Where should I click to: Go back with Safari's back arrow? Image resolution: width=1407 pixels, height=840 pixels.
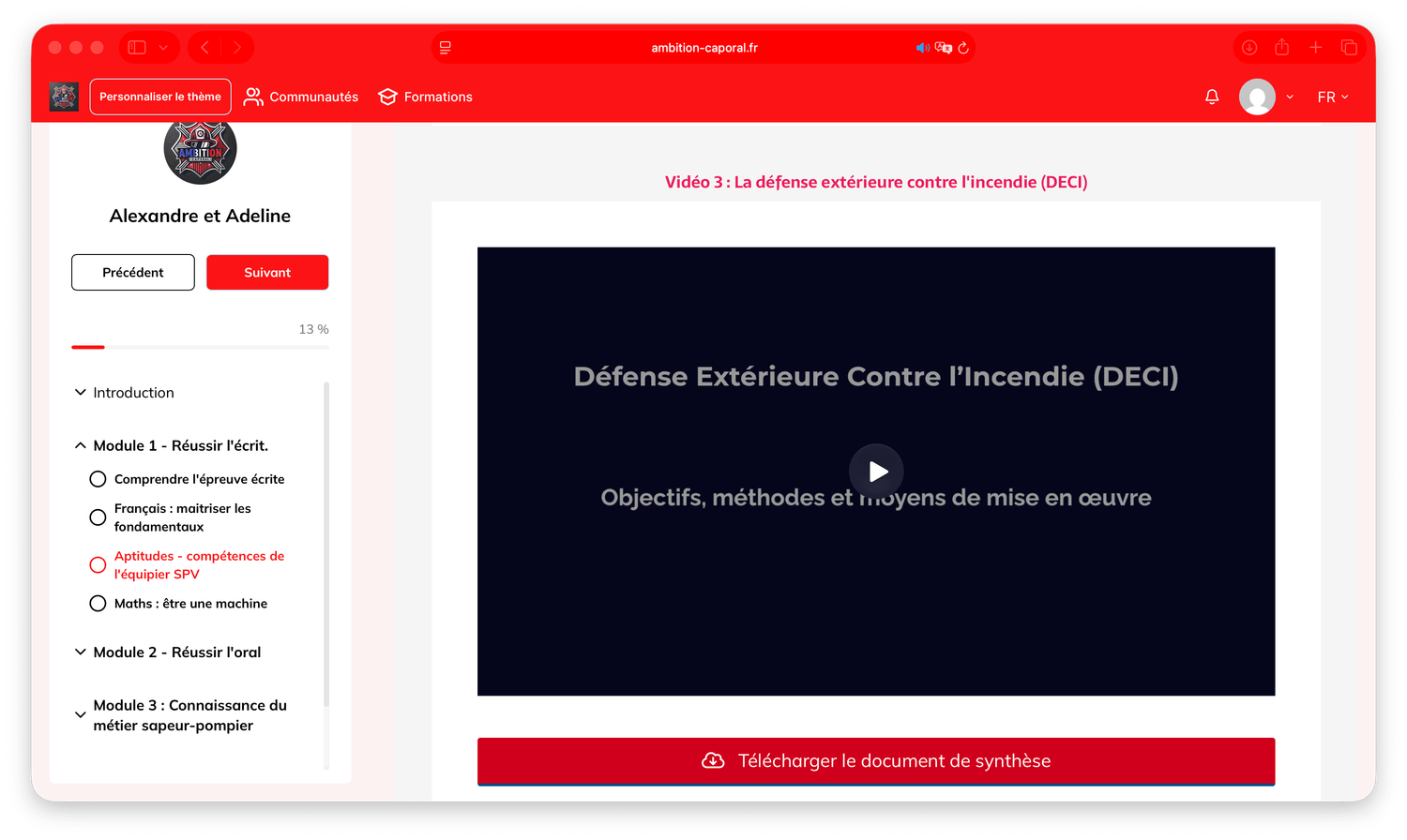click(x=204, y=48)
